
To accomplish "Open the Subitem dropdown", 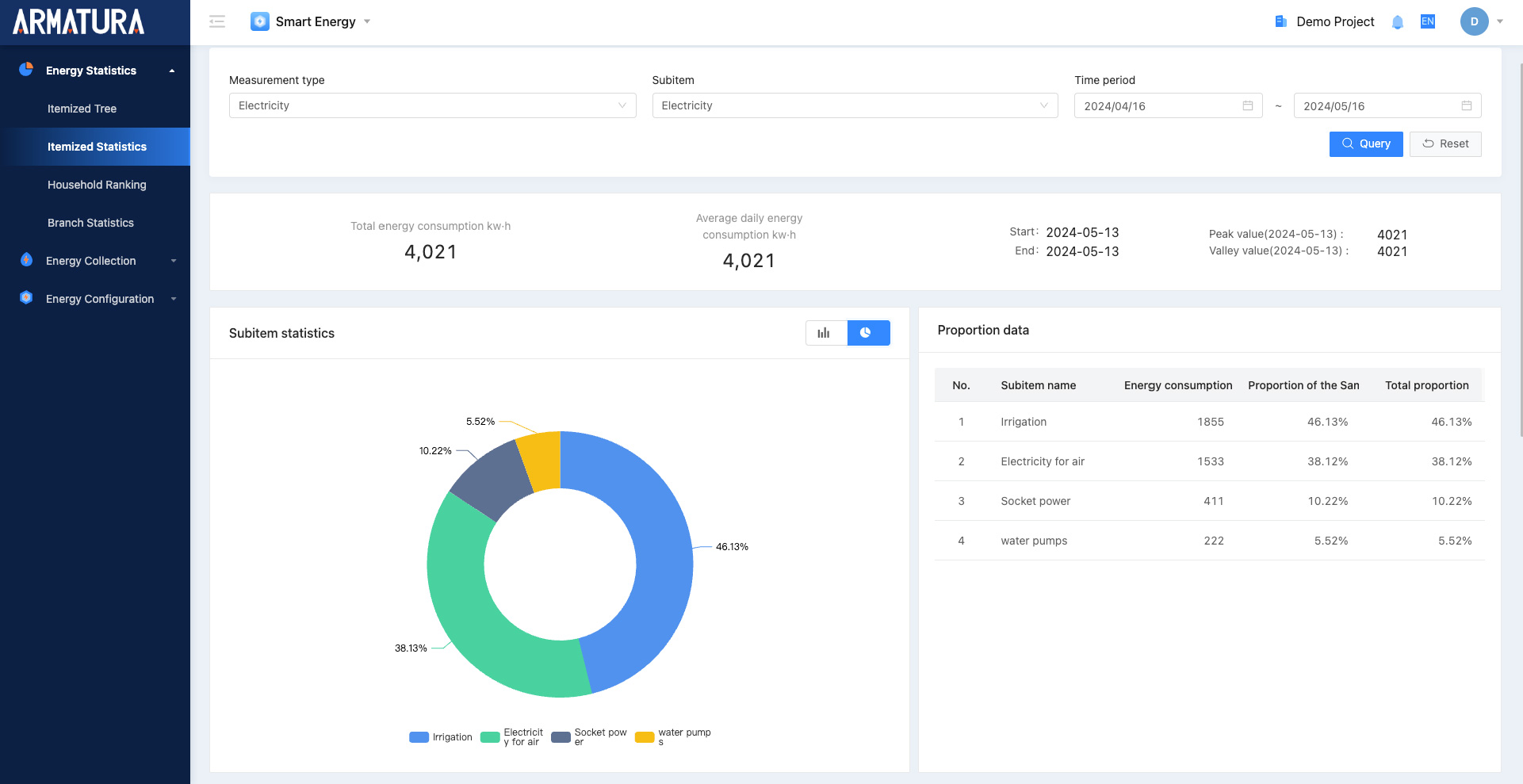I will click(854, 105).
